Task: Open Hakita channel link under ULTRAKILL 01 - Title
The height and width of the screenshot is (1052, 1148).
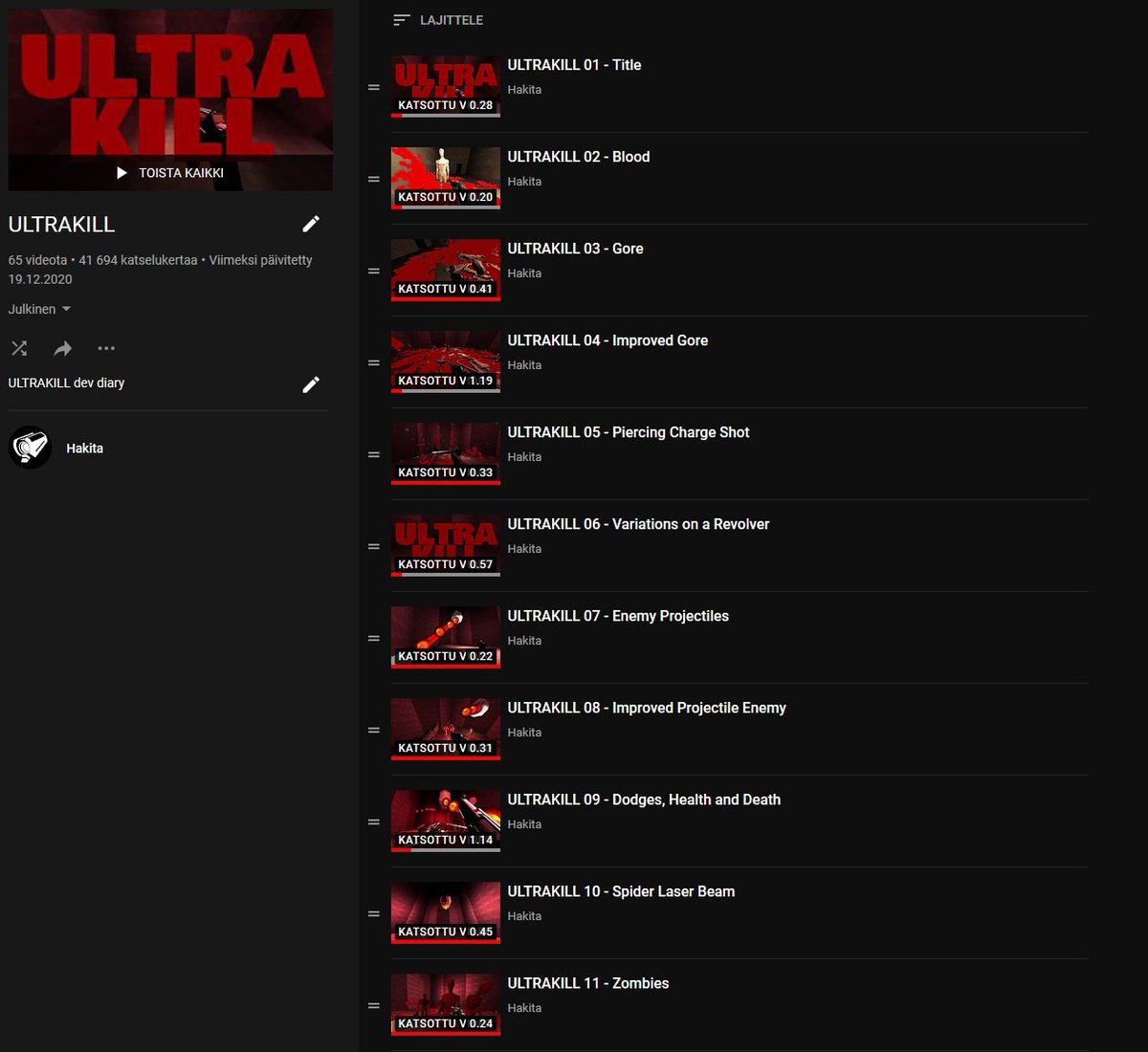Action: click(x=524, y=90)
